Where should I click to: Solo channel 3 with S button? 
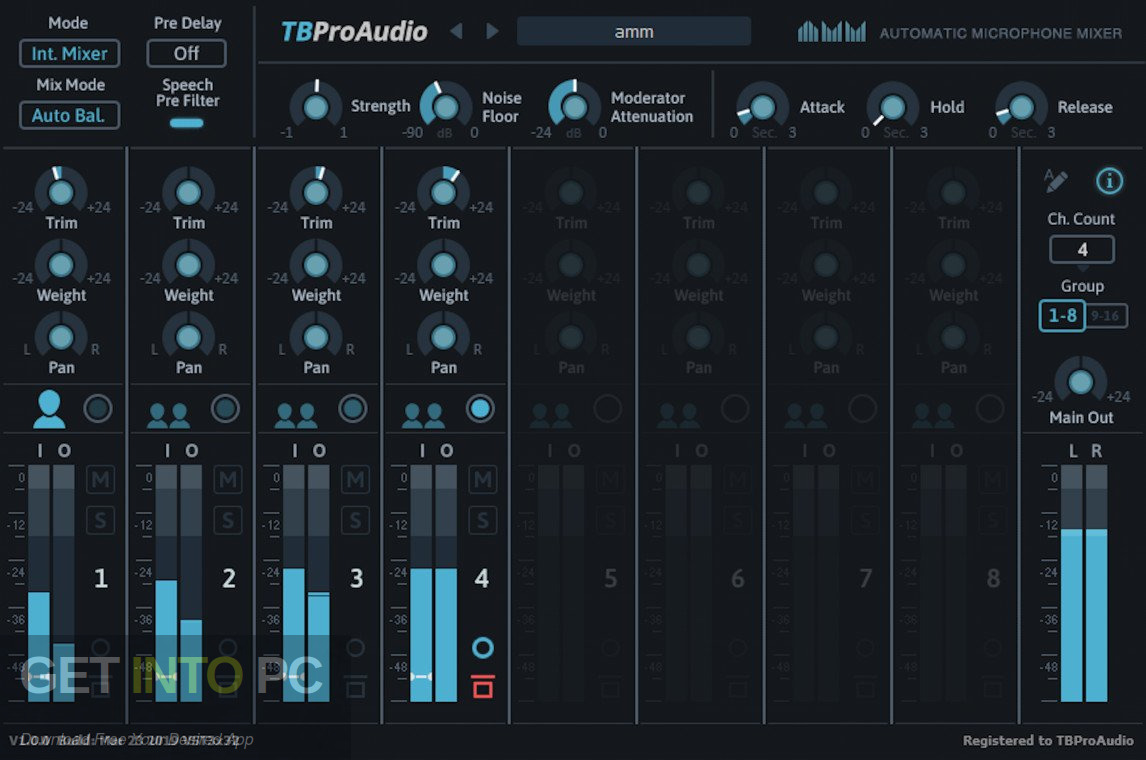pos(355,520)
